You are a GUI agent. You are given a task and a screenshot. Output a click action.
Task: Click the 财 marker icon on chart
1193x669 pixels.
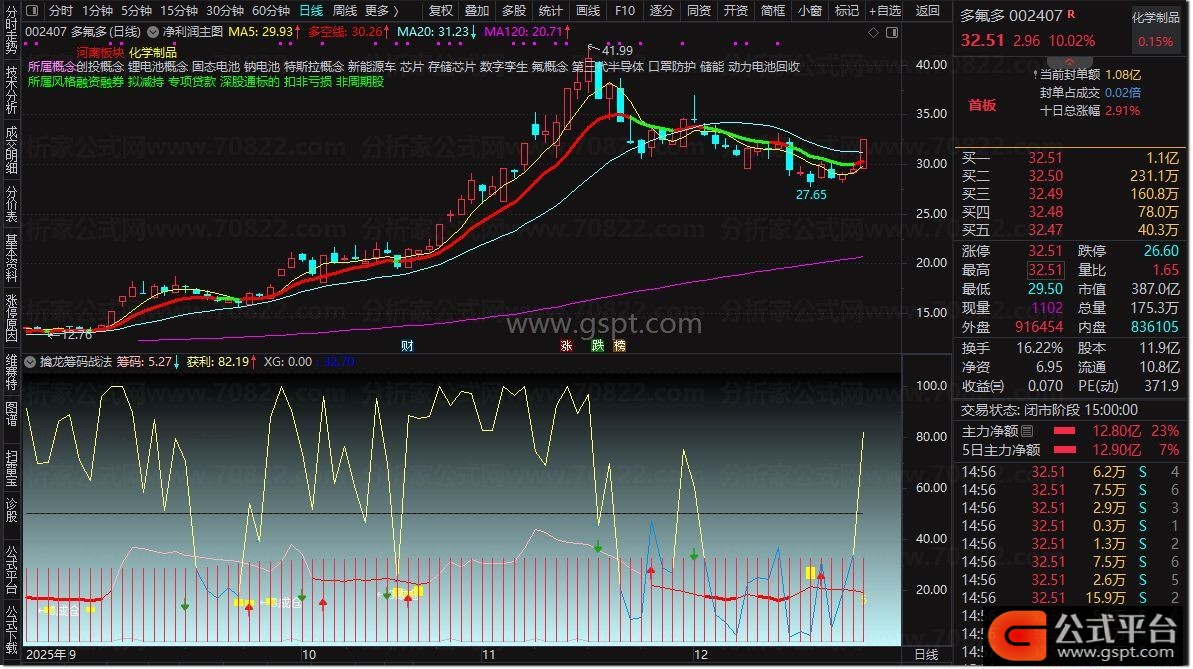click(407, 346)
